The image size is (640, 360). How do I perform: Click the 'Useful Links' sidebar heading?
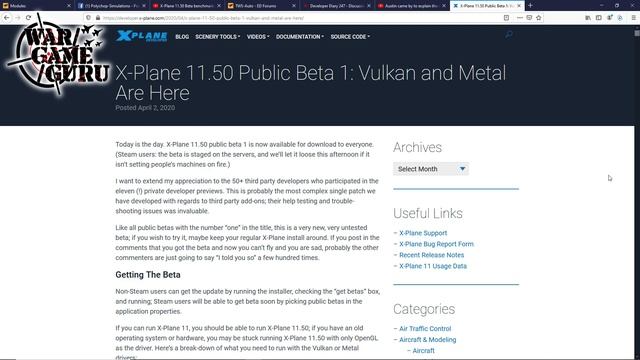click(428, 213)
